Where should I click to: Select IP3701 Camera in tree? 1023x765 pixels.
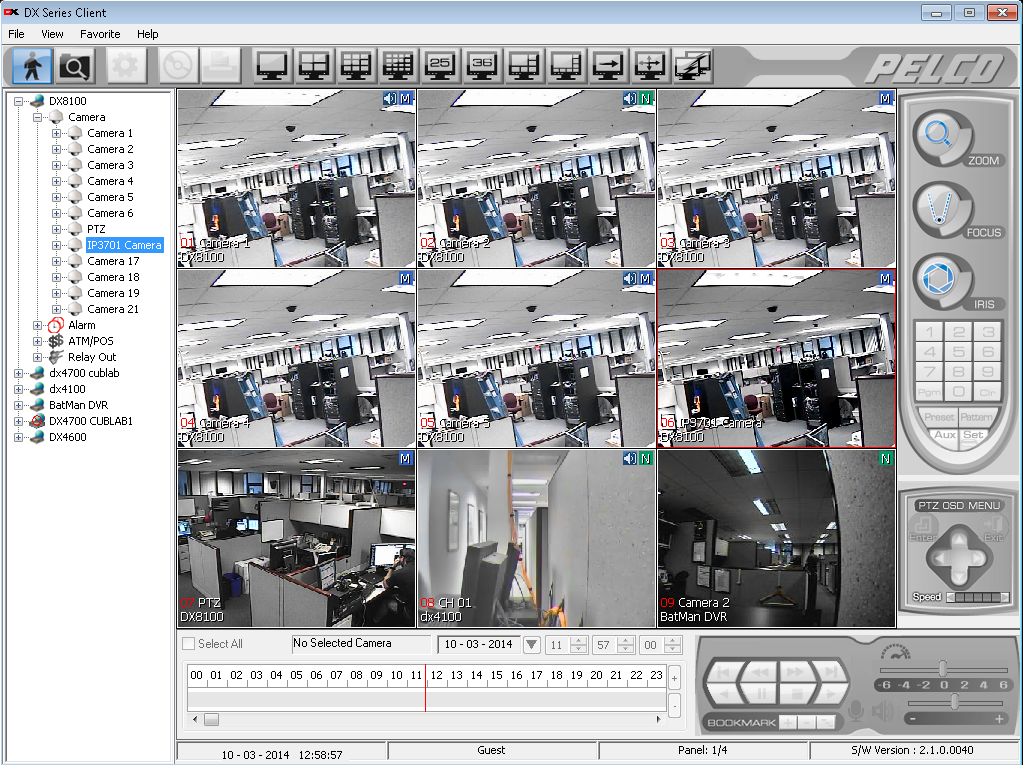click(124, 245)
